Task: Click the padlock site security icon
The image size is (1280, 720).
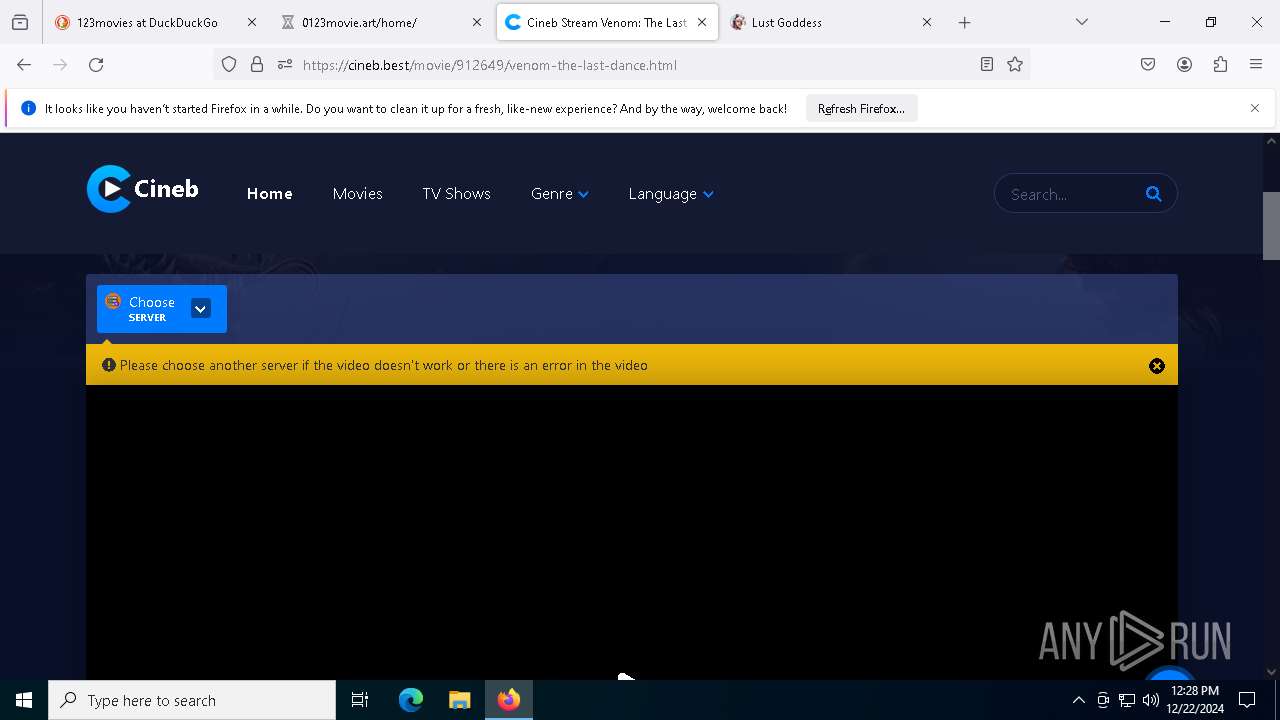Action: point(257,65)
